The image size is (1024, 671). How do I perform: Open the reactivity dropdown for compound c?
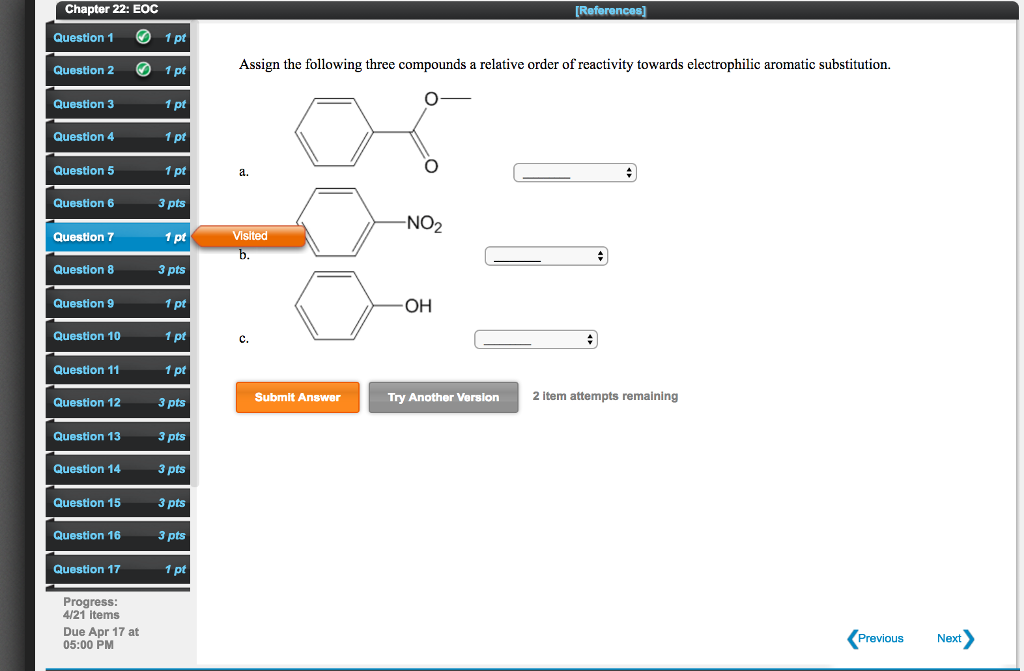coord(536,340)
